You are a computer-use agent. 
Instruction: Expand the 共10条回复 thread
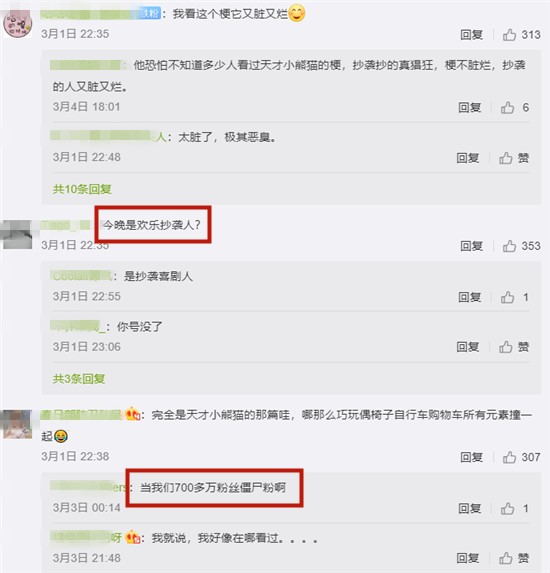(x=82, y=189)
